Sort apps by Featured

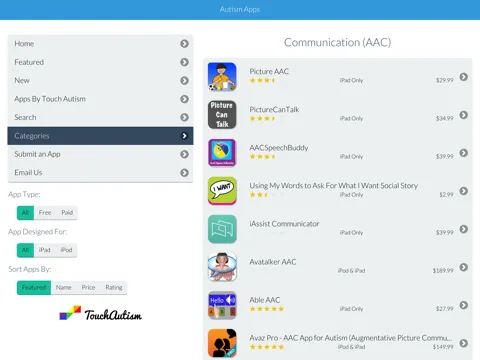pos(34,287)
